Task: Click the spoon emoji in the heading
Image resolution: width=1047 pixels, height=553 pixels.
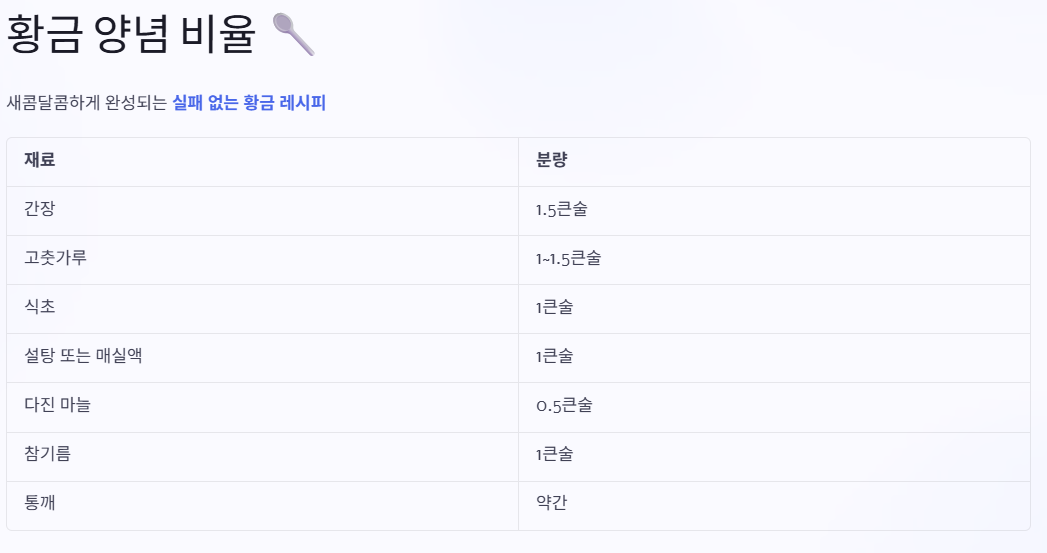Action: pyautogui.click(x=294, y=34)
